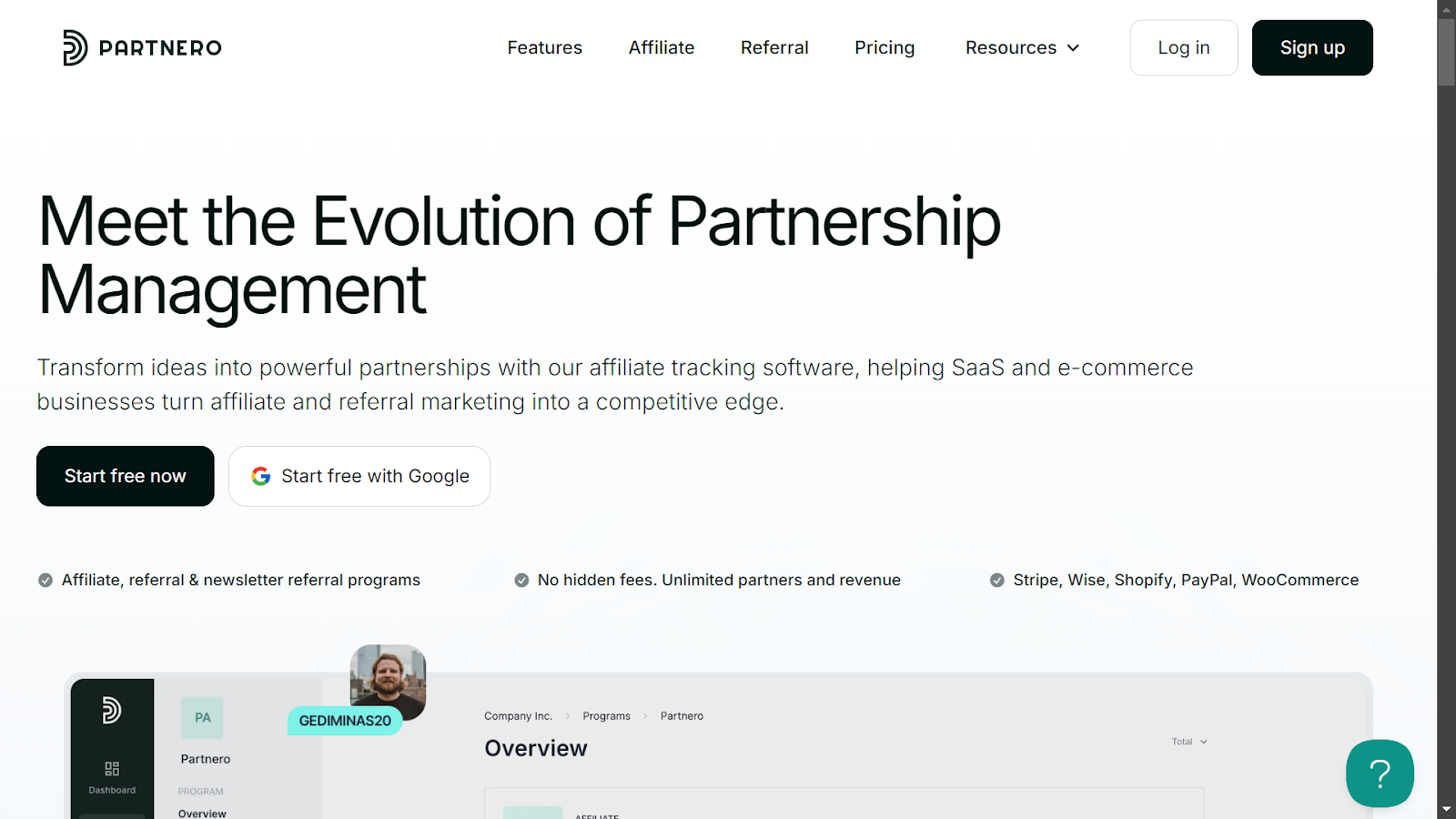
Task: Expand the Total dropdown in the Overview panel
Action: coord(1188,741)
